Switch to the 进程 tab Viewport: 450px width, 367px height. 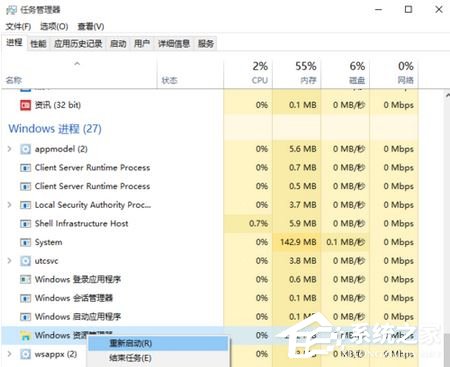(x=14, y=43)
